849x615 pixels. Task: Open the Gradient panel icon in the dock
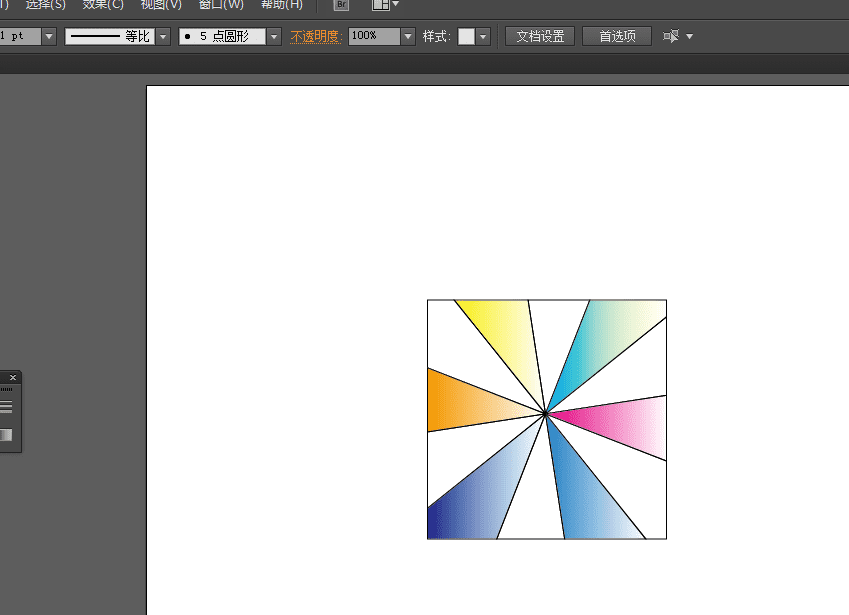pyautogui.click(x=6, y=435)
